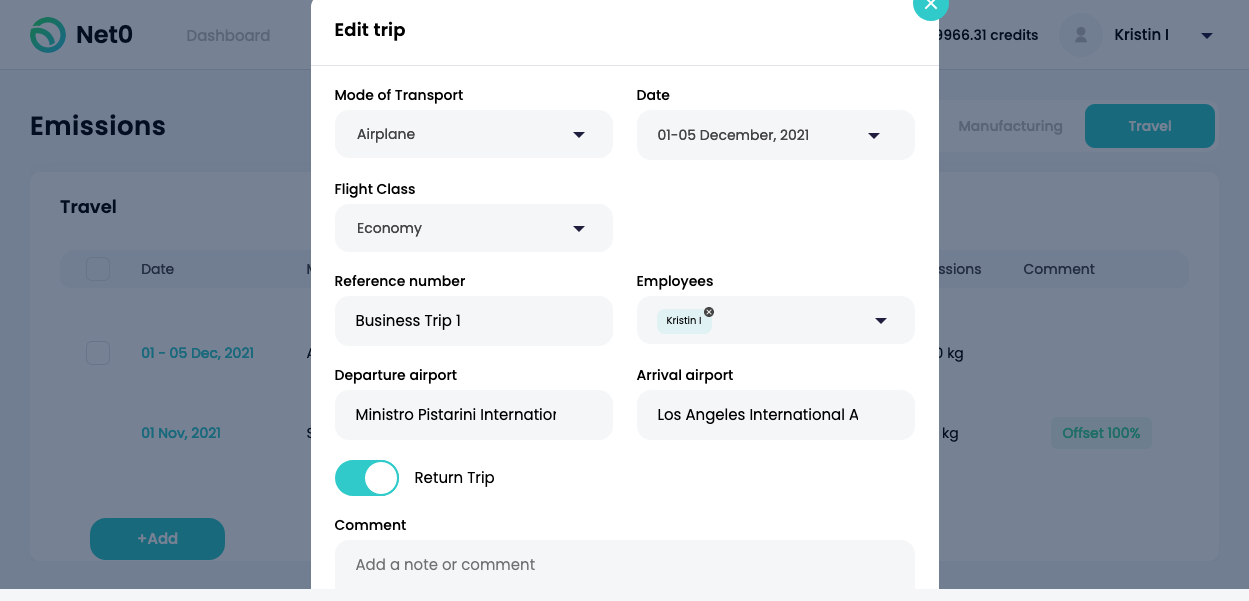
Task: Check the 01 - 05 Dec trip row
Action: (98, 353)
